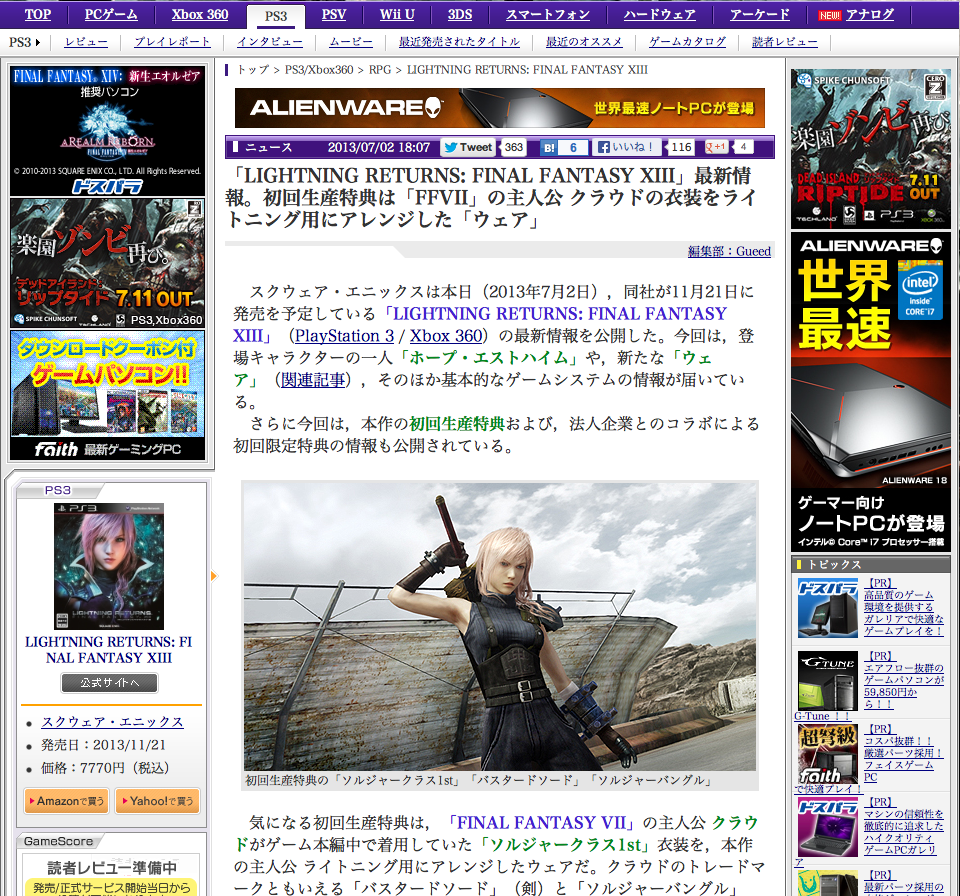This screenshot has width=960, height=896.
Task: Expand the orange arrow on PS3 panel
Action: pos(214,576)
